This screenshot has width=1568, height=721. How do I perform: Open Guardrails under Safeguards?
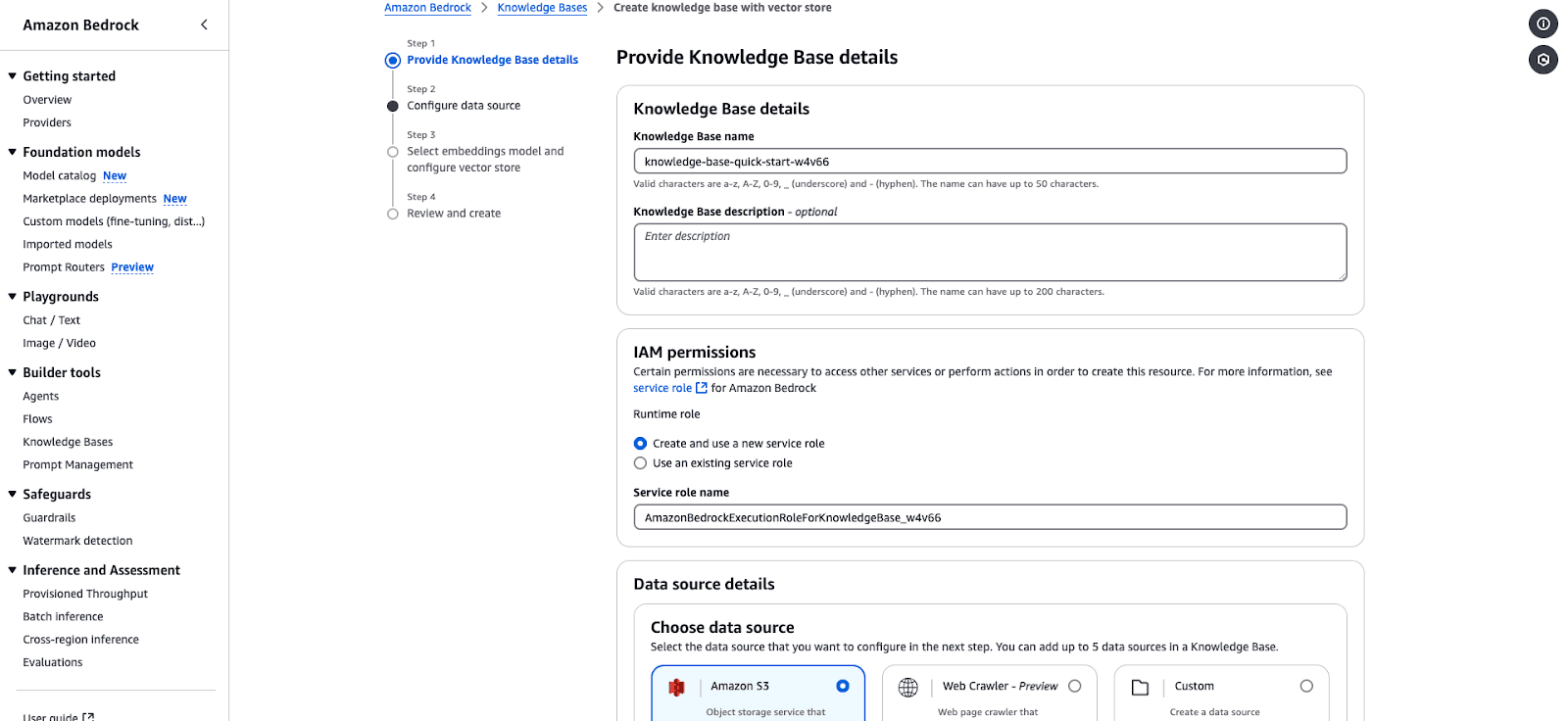click(x=49, y=518)
